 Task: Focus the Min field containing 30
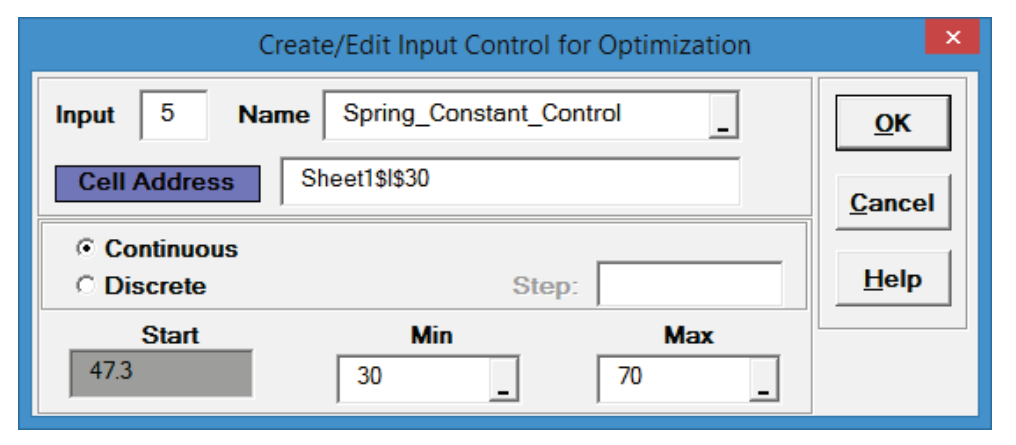point(413,380)
